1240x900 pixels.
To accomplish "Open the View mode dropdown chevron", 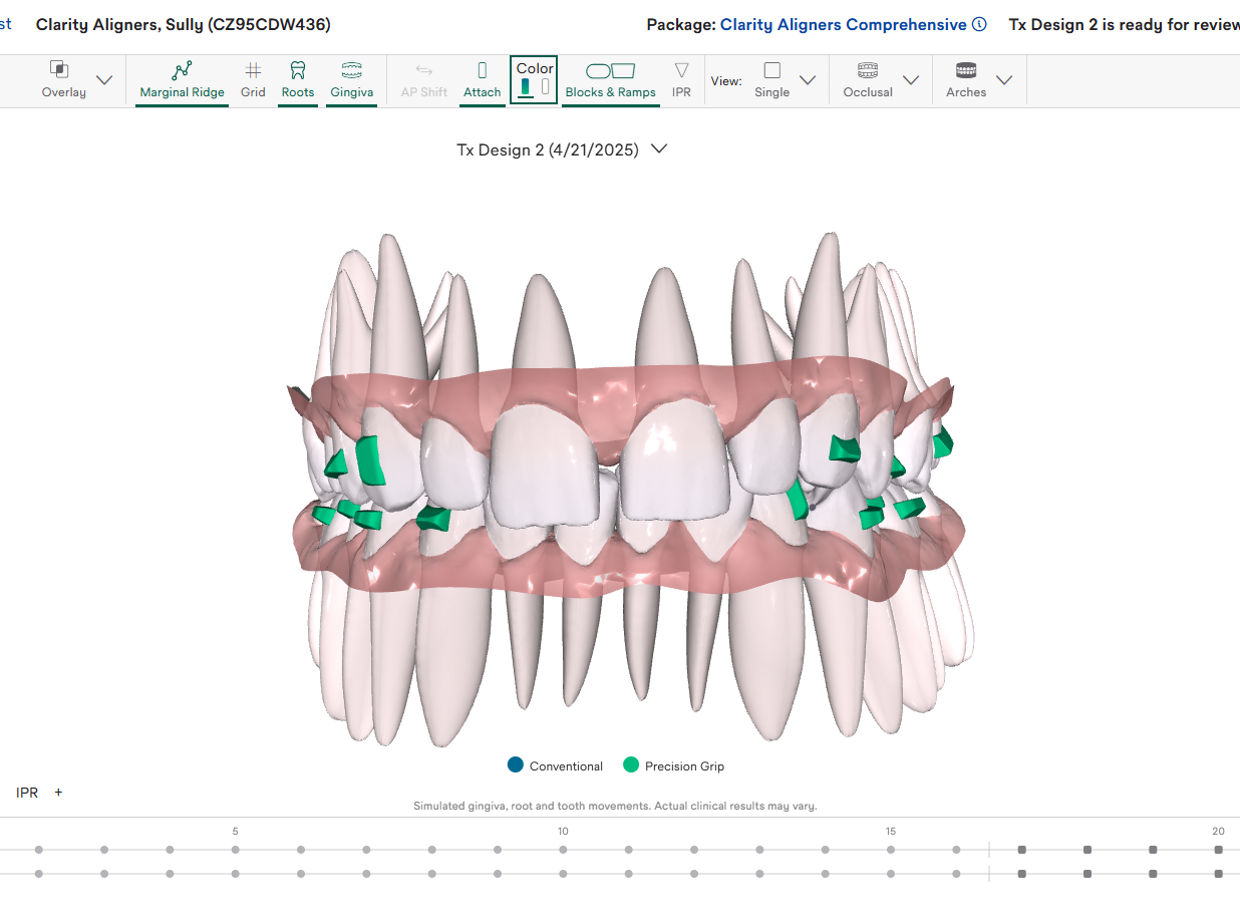I will coord(808,80).
